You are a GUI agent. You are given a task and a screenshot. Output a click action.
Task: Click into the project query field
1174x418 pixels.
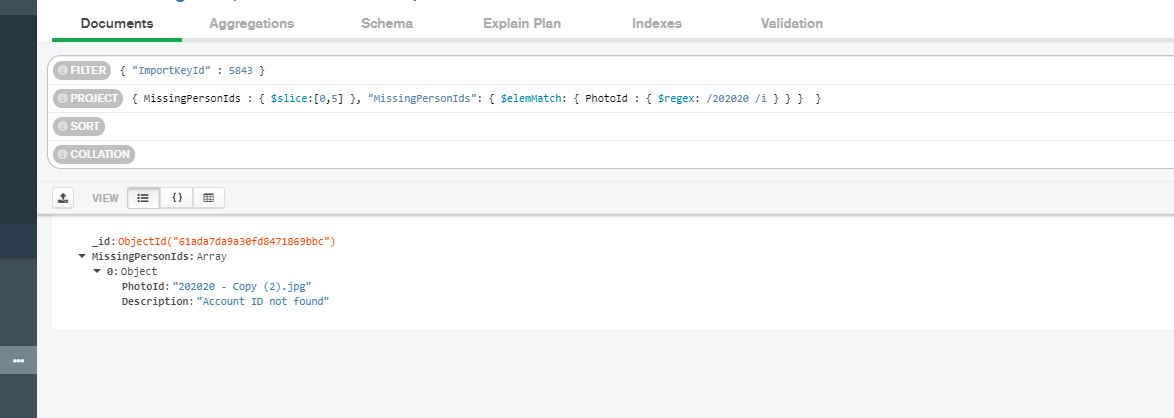pos(650,98)
